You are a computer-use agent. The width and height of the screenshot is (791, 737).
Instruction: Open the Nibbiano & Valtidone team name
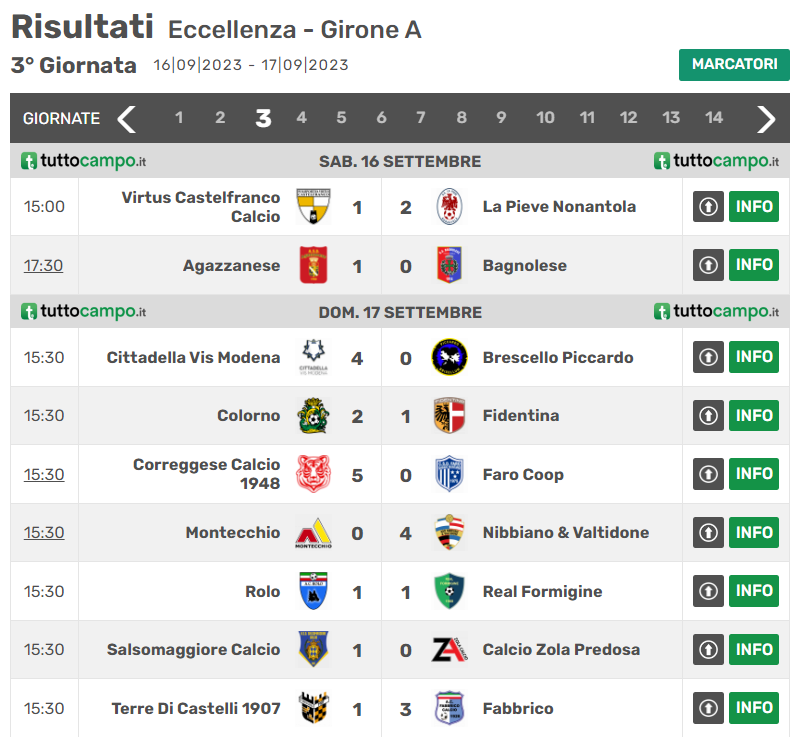pos(566,533)
